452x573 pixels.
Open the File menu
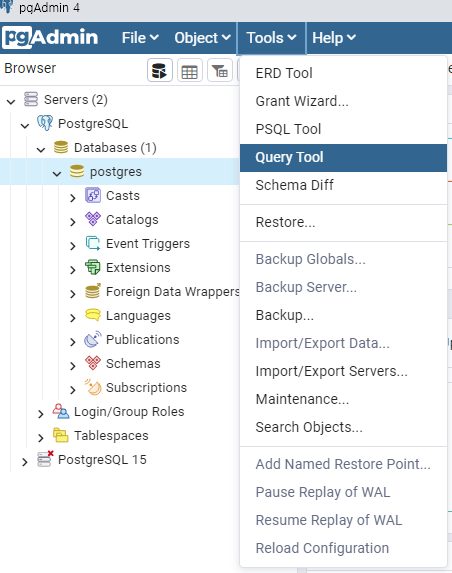coord(140,38)
